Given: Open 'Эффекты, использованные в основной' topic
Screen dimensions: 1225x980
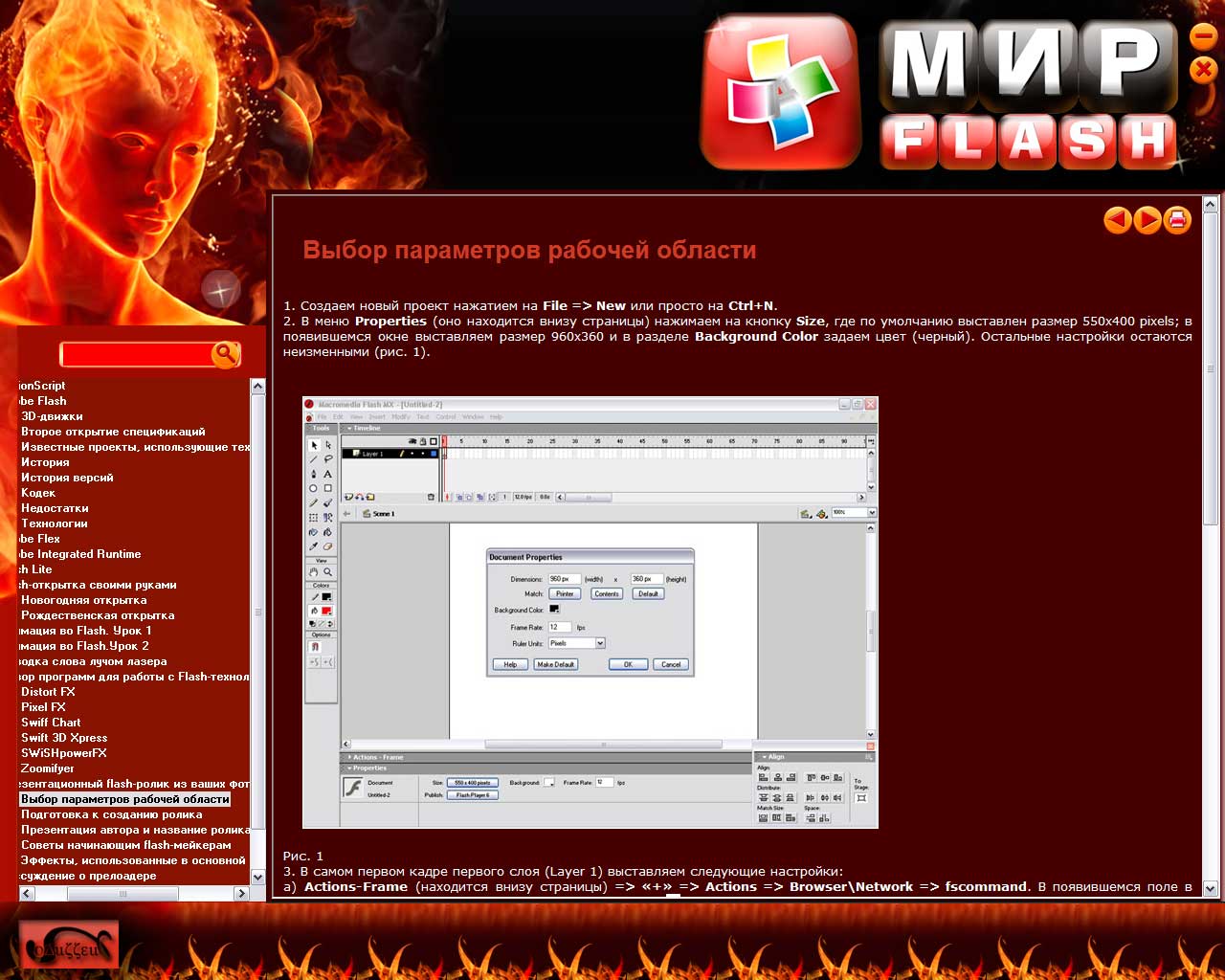Looking at the screenshot, I should [133, 860].
